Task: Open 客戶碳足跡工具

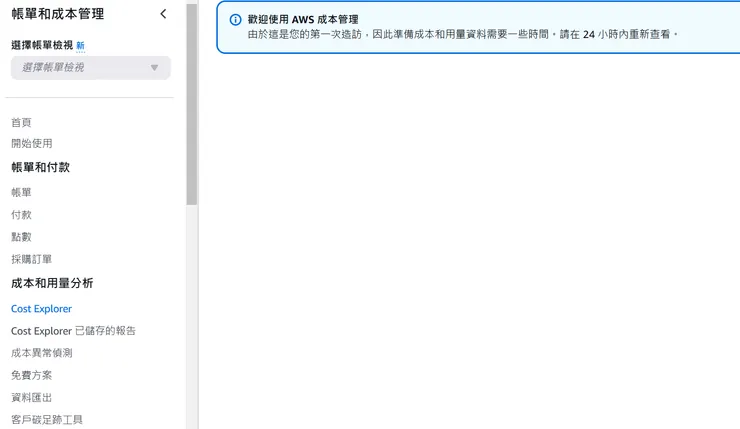Action: tap(47, 420)
